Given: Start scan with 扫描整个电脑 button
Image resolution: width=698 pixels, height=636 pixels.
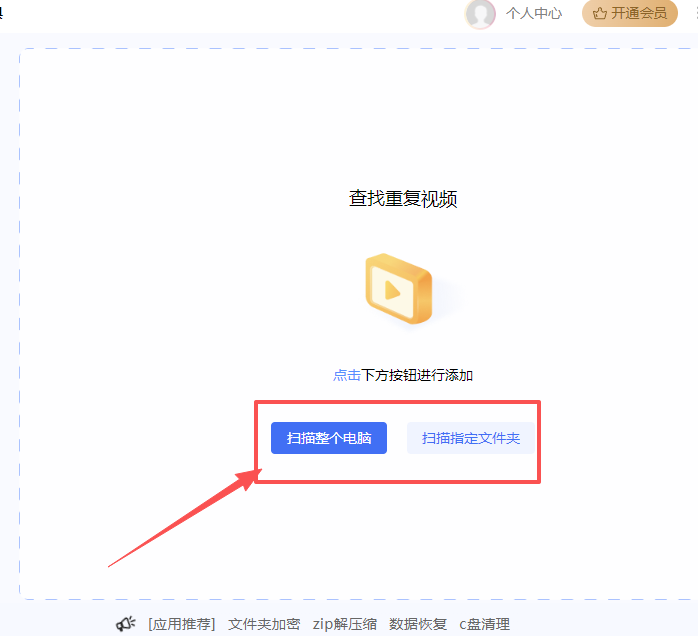Looking at the screenshot, I should pyautogui.click(x=329, y=438).
